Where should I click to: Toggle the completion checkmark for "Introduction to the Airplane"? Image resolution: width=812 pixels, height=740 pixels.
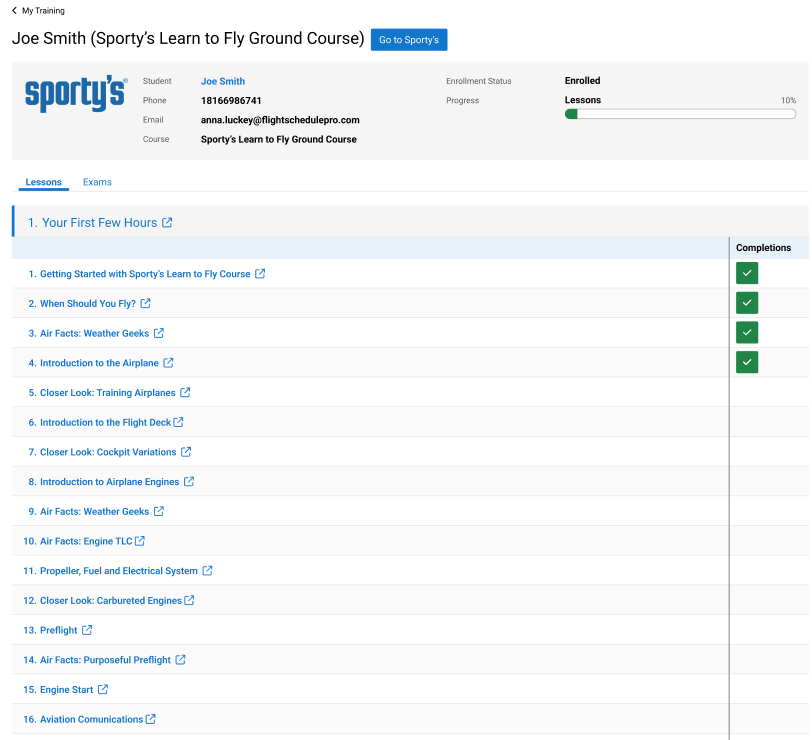click(x=747, y=362)
